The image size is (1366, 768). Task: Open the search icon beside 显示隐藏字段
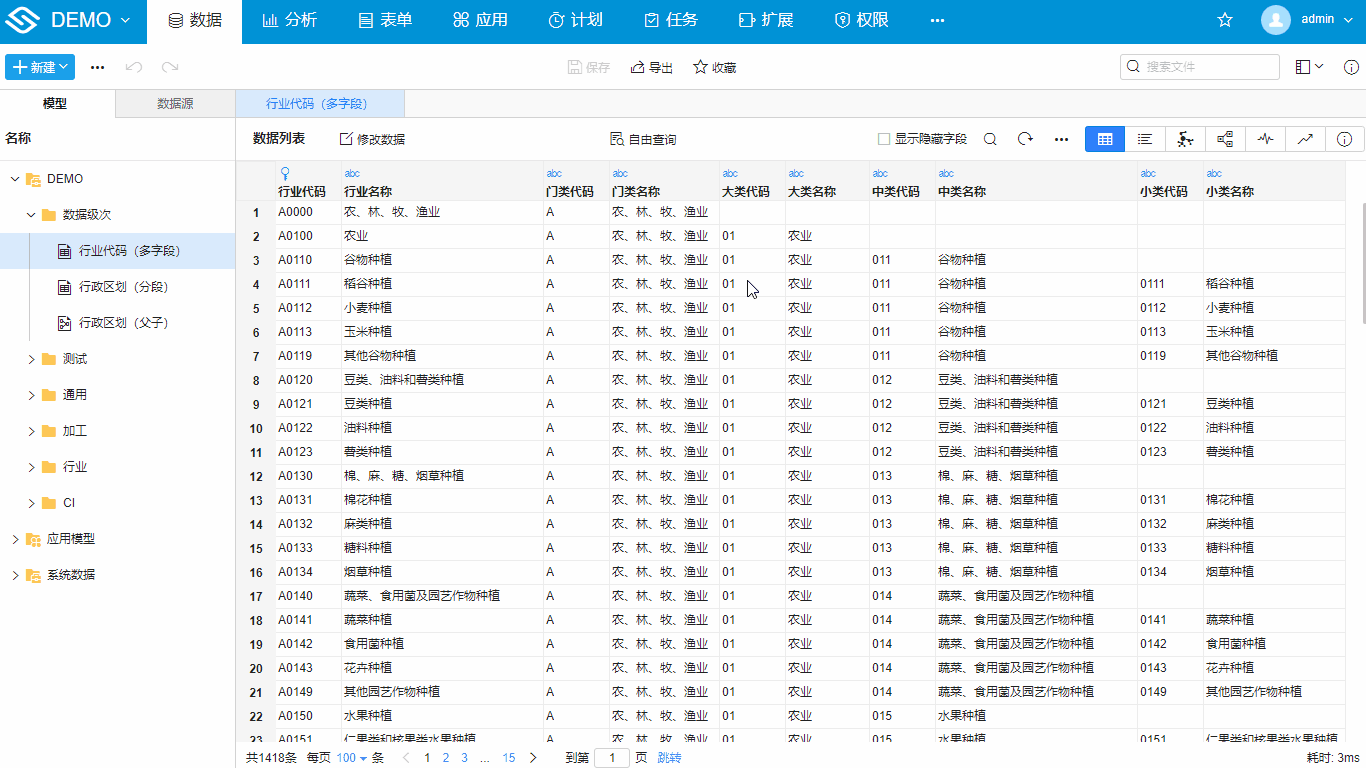click(x=990, y=139)
